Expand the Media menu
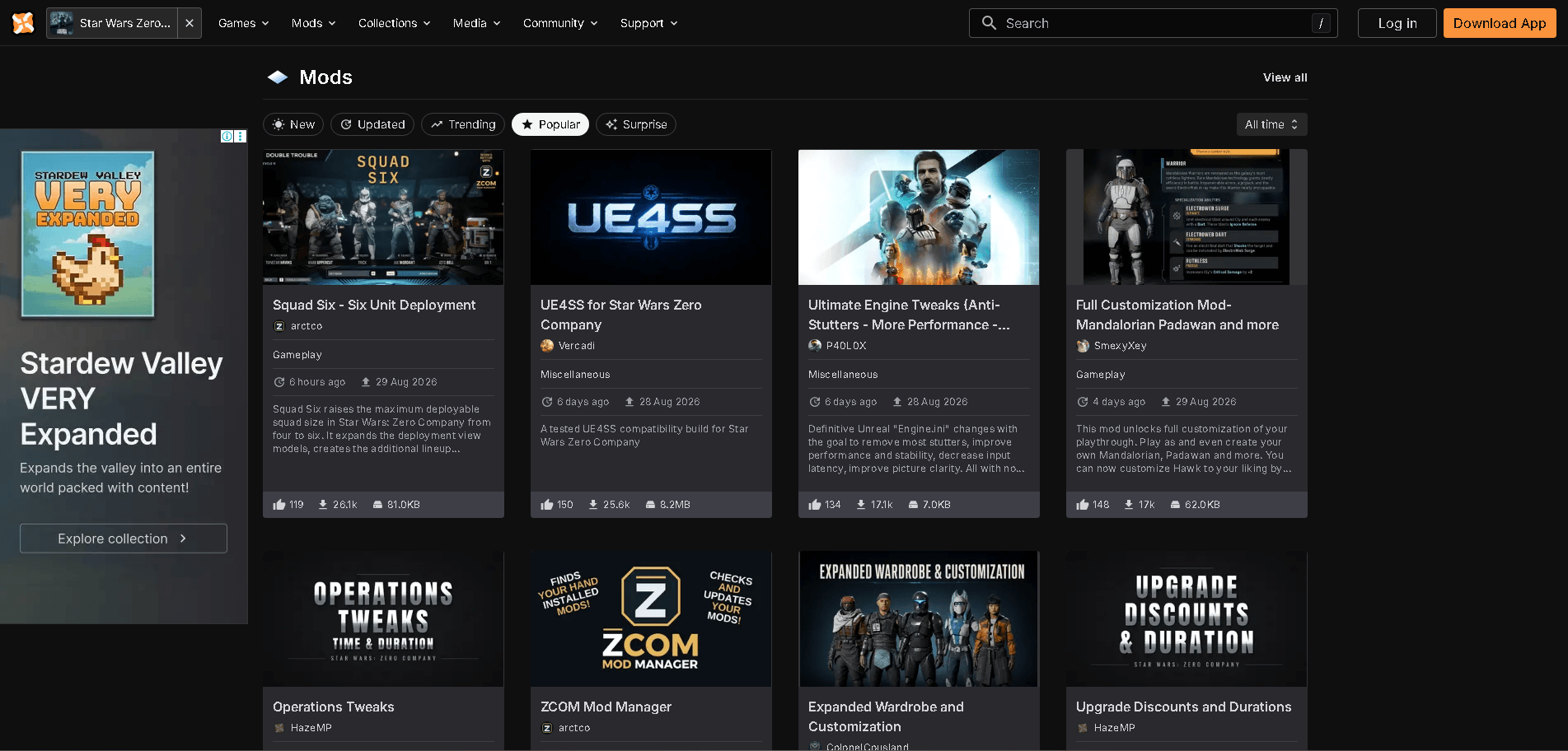Image resolution: width=1568 pixels, height=751 pixels. pyautogui.click(x=477, y=23)
